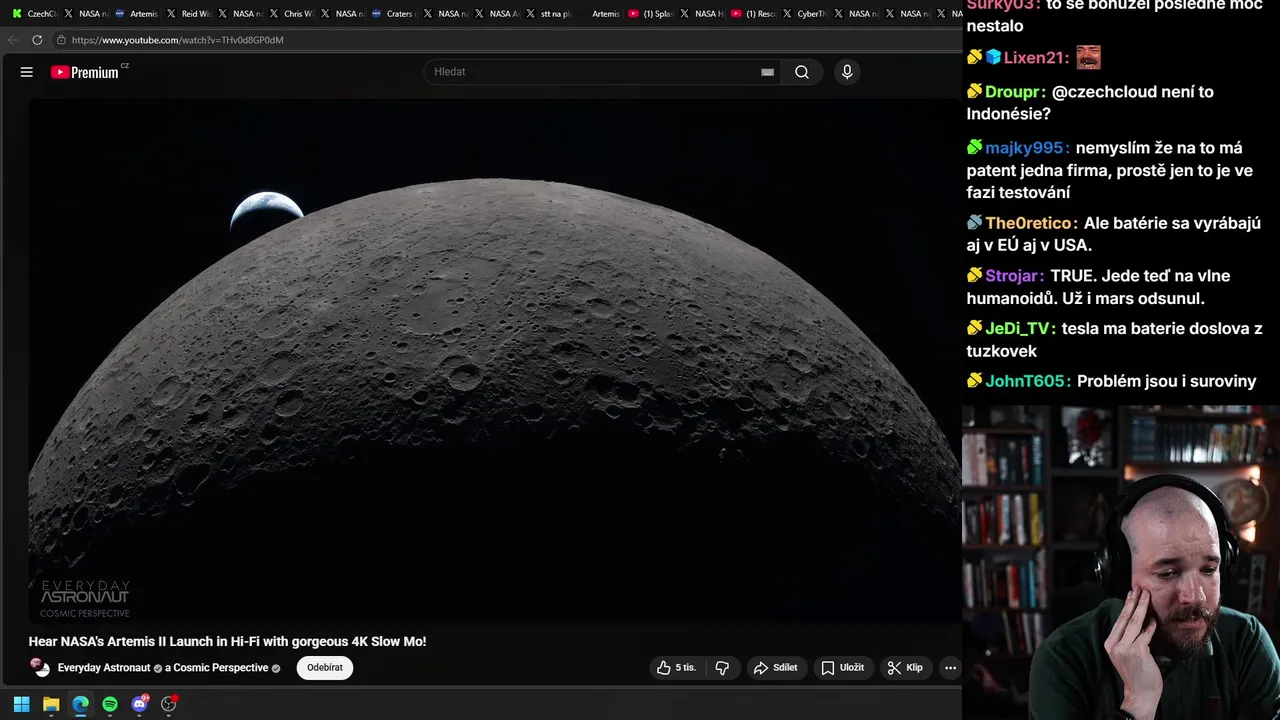
Task: Open the YouTube hamburger guide menu
Action: [x=27, y=72]
